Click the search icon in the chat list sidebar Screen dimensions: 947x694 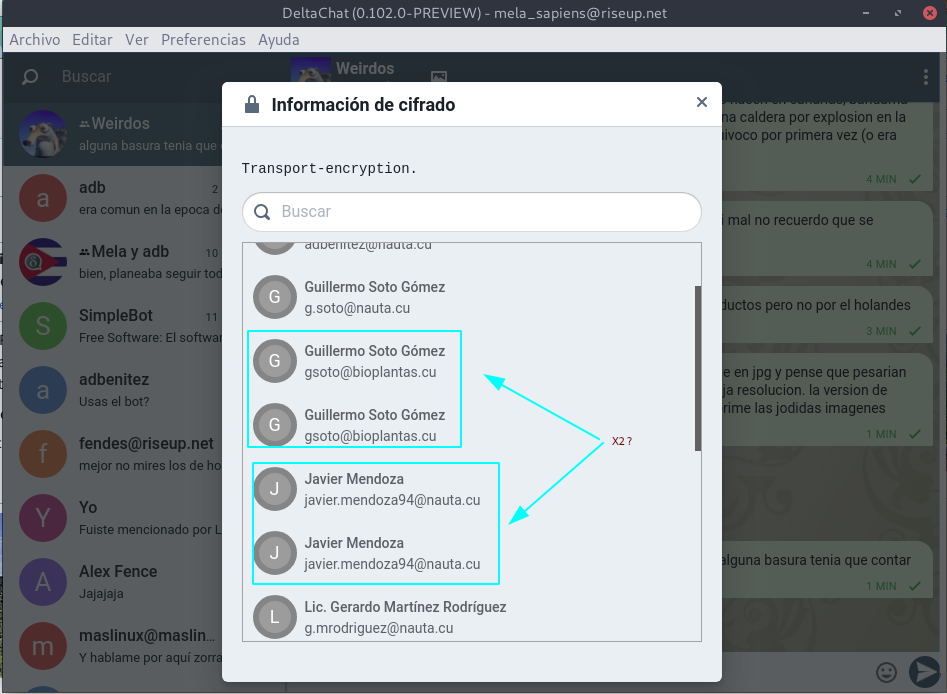(30, 77)
